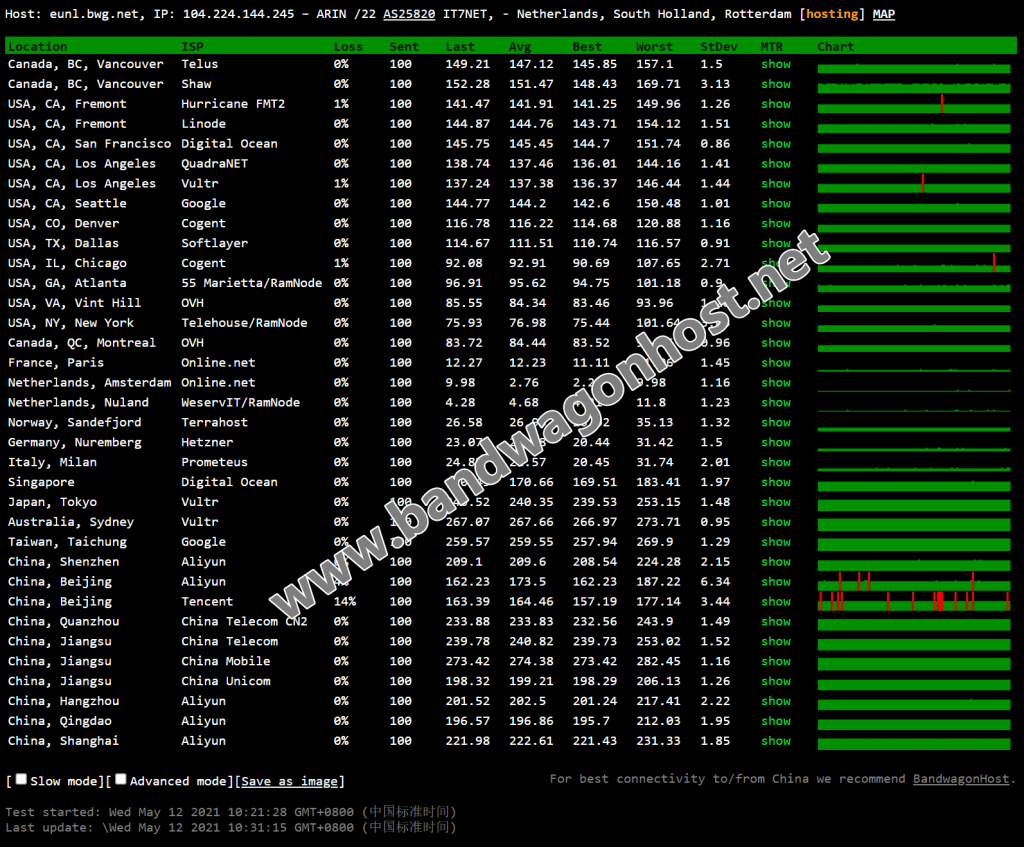Select the "Last update" timestamp line
The image size is (1024, 847).
point(231,827)
